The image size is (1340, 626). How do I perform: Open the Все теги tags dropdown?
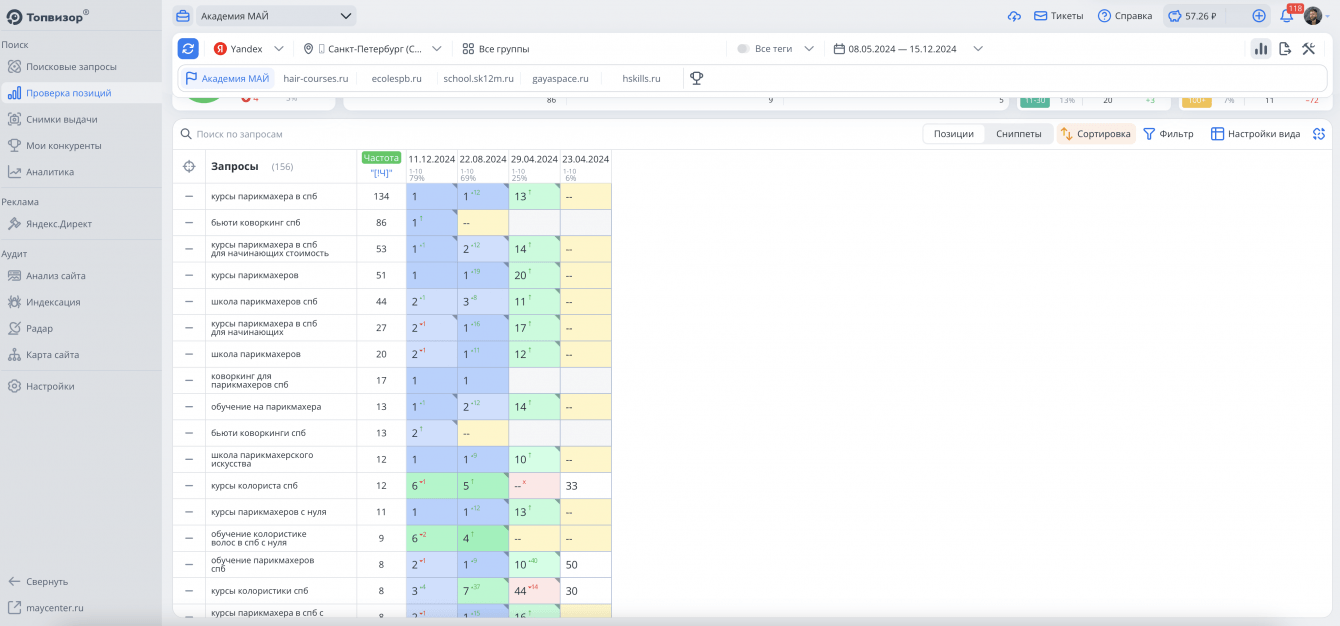tap(776, 48)
